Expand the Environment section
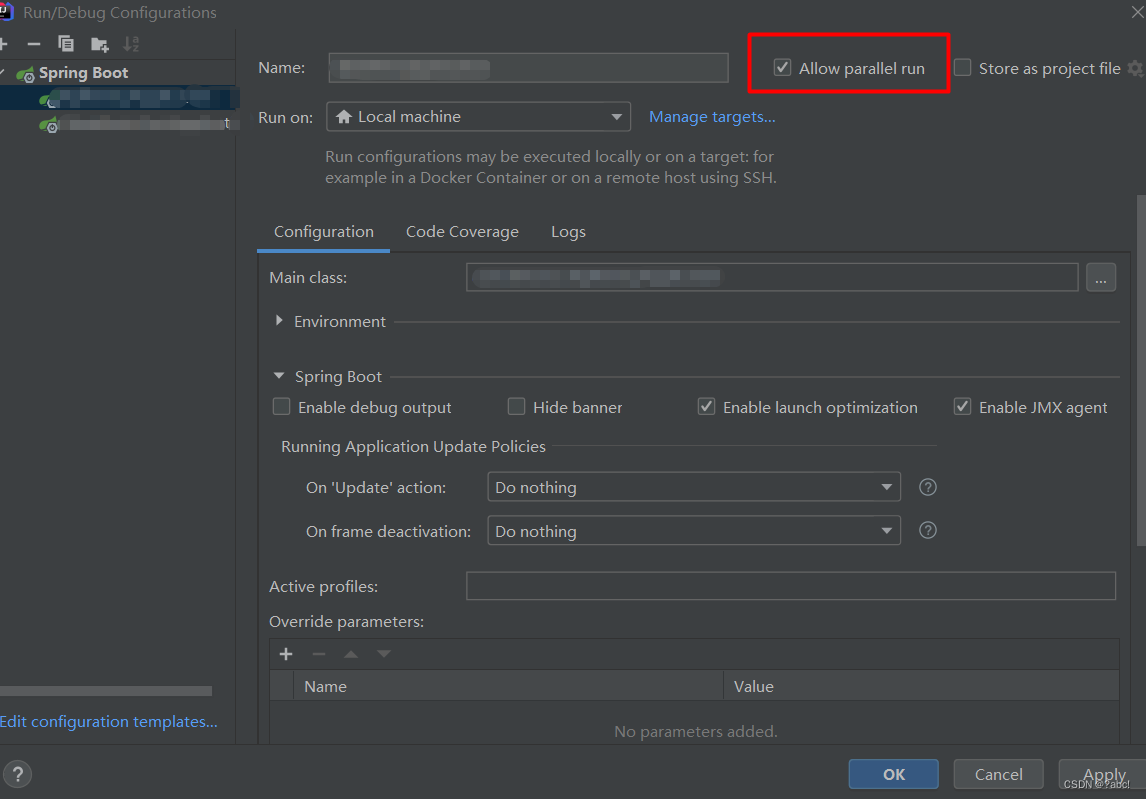 (x=279, y=321)
